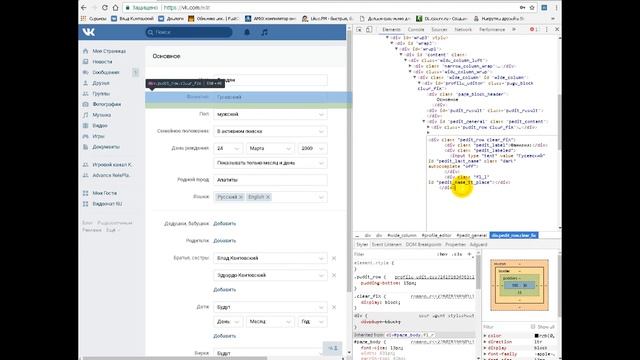The width and height of the screenshot is (640, 360).
Task: Switch to Console tab in DevTools
Action: point(416,29)
